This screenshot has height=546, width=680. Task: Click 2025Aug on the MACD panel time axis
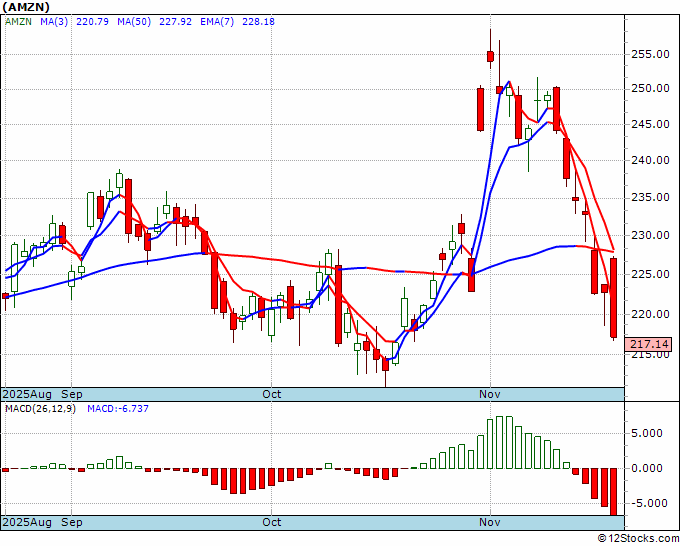[x=27, y=522]
